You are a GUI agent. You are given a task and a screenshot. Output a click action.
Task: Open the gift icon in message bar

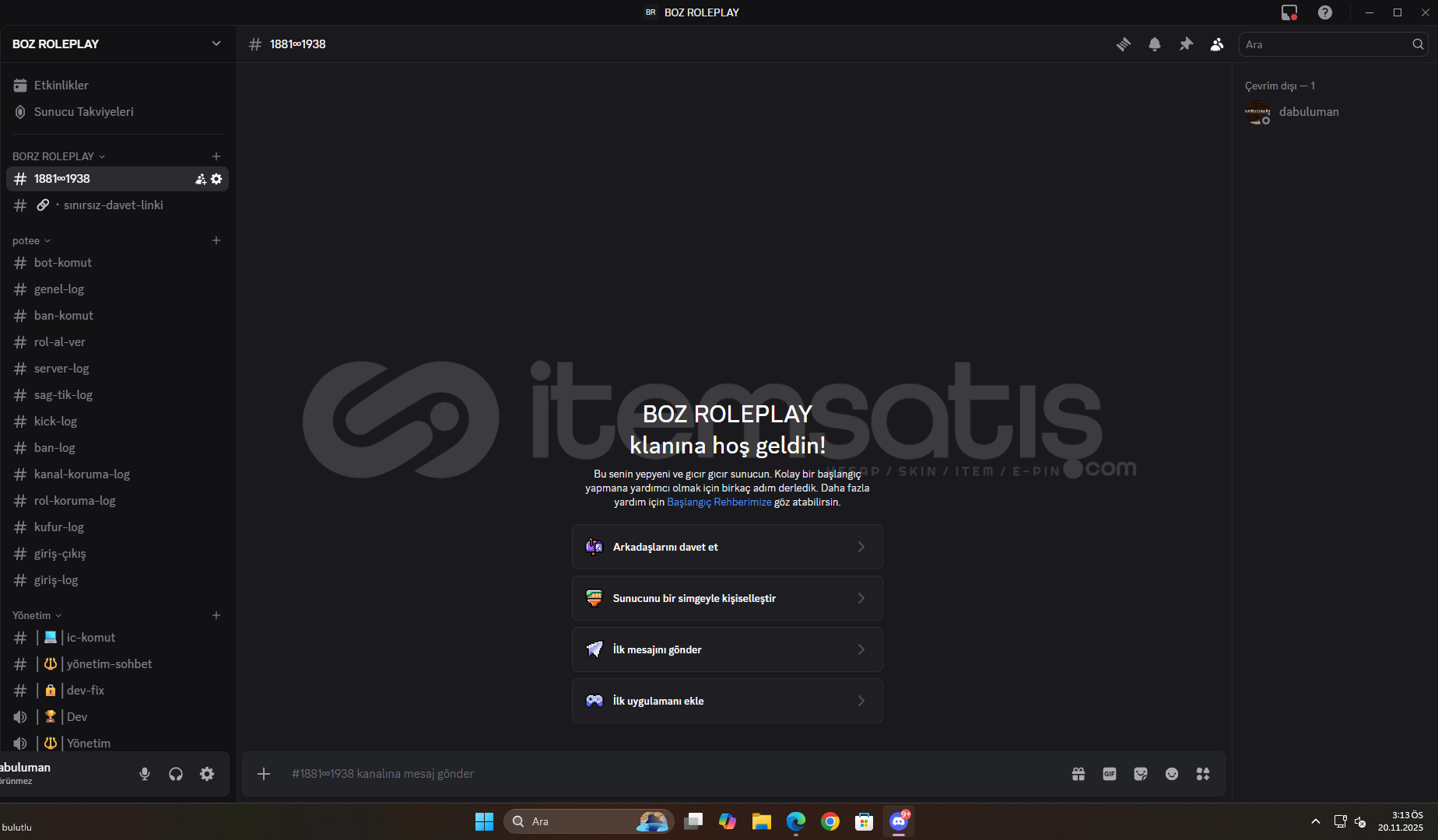point(1078,774)
